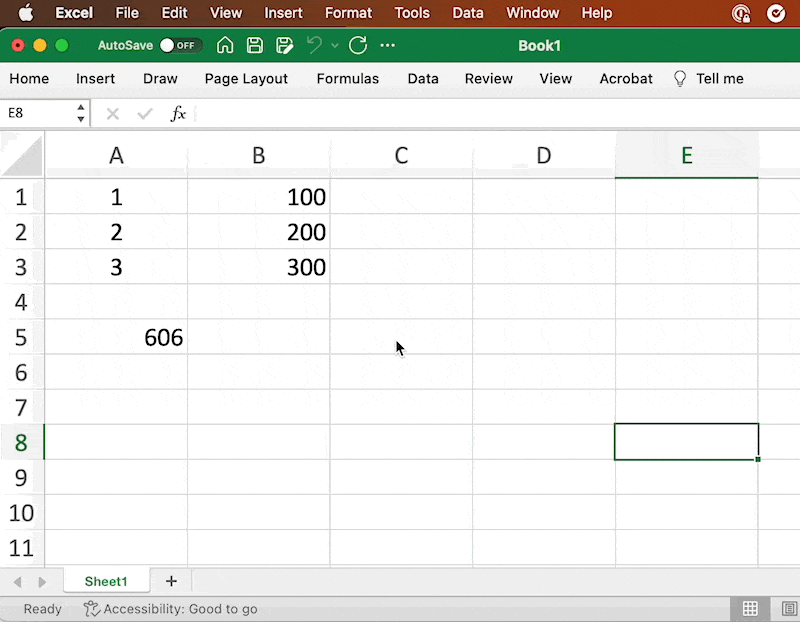Open the more options ellipsis

tap(388, 45)
